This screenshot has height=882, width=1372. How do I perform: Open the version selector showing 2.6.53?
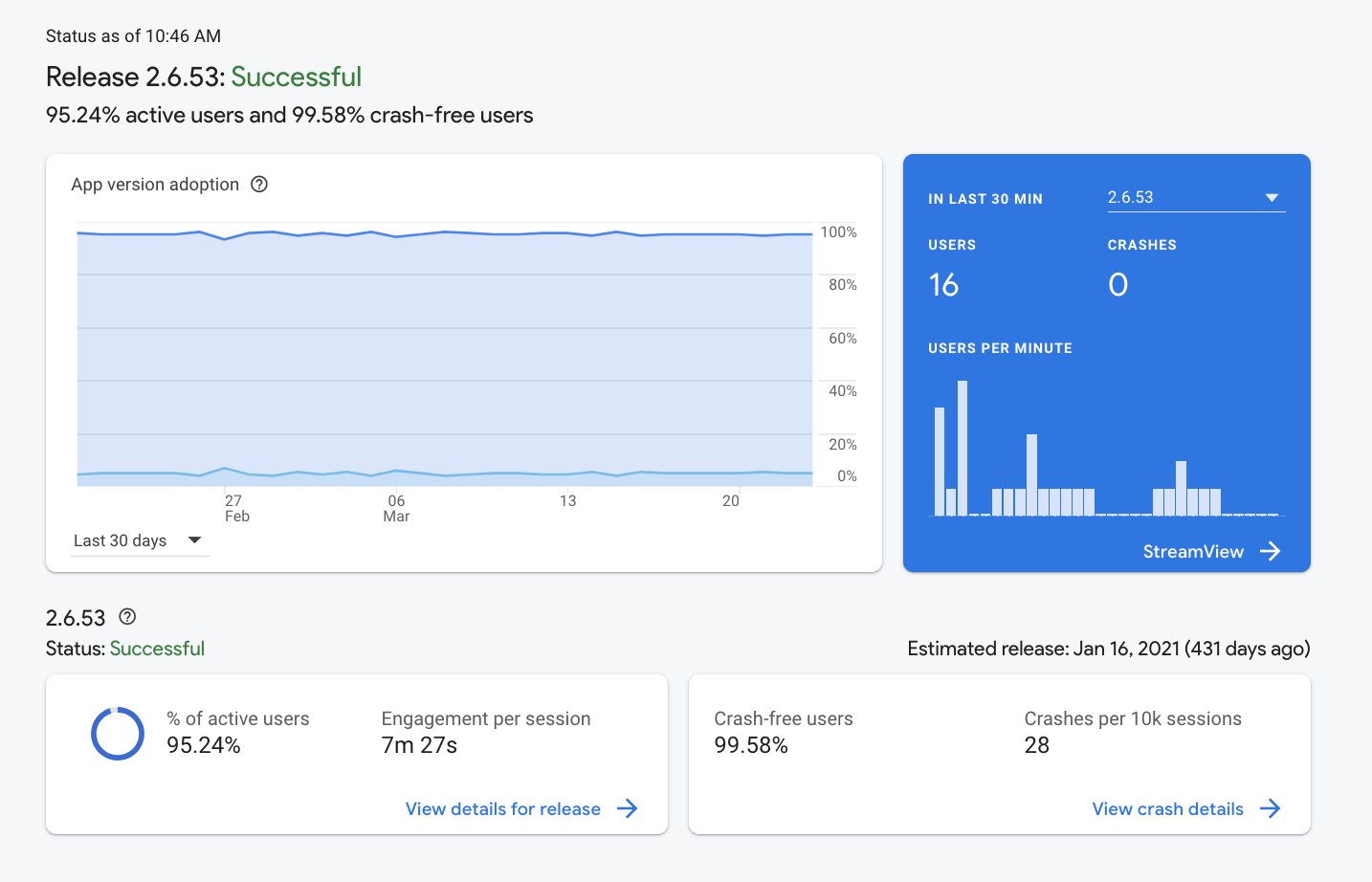[1195, 197]
